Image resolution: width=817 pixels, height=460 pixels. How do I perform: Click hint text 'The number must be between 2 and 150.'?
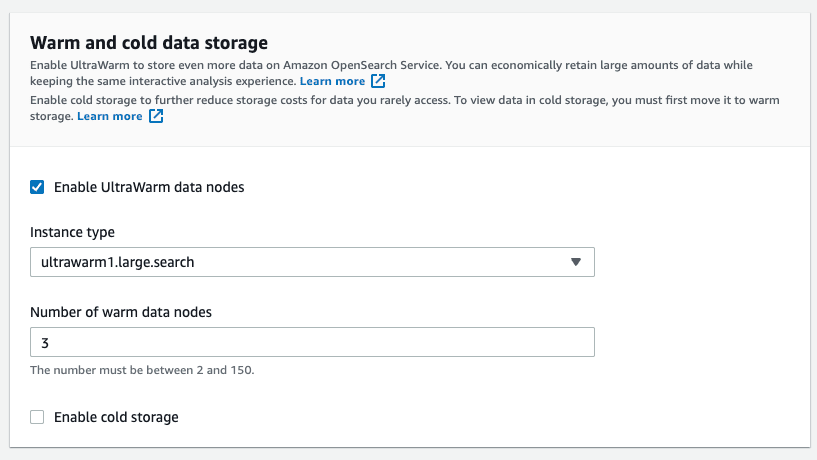(142, 370)
